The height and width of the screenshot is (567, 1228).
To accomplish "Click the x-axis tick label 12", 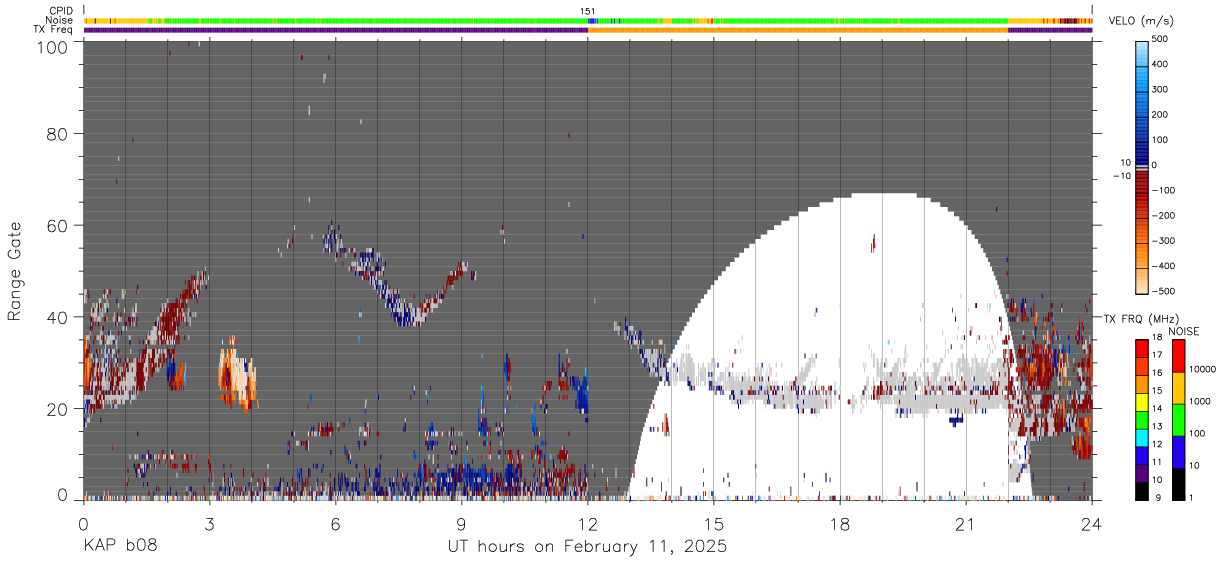I will (x=587, y=523).
